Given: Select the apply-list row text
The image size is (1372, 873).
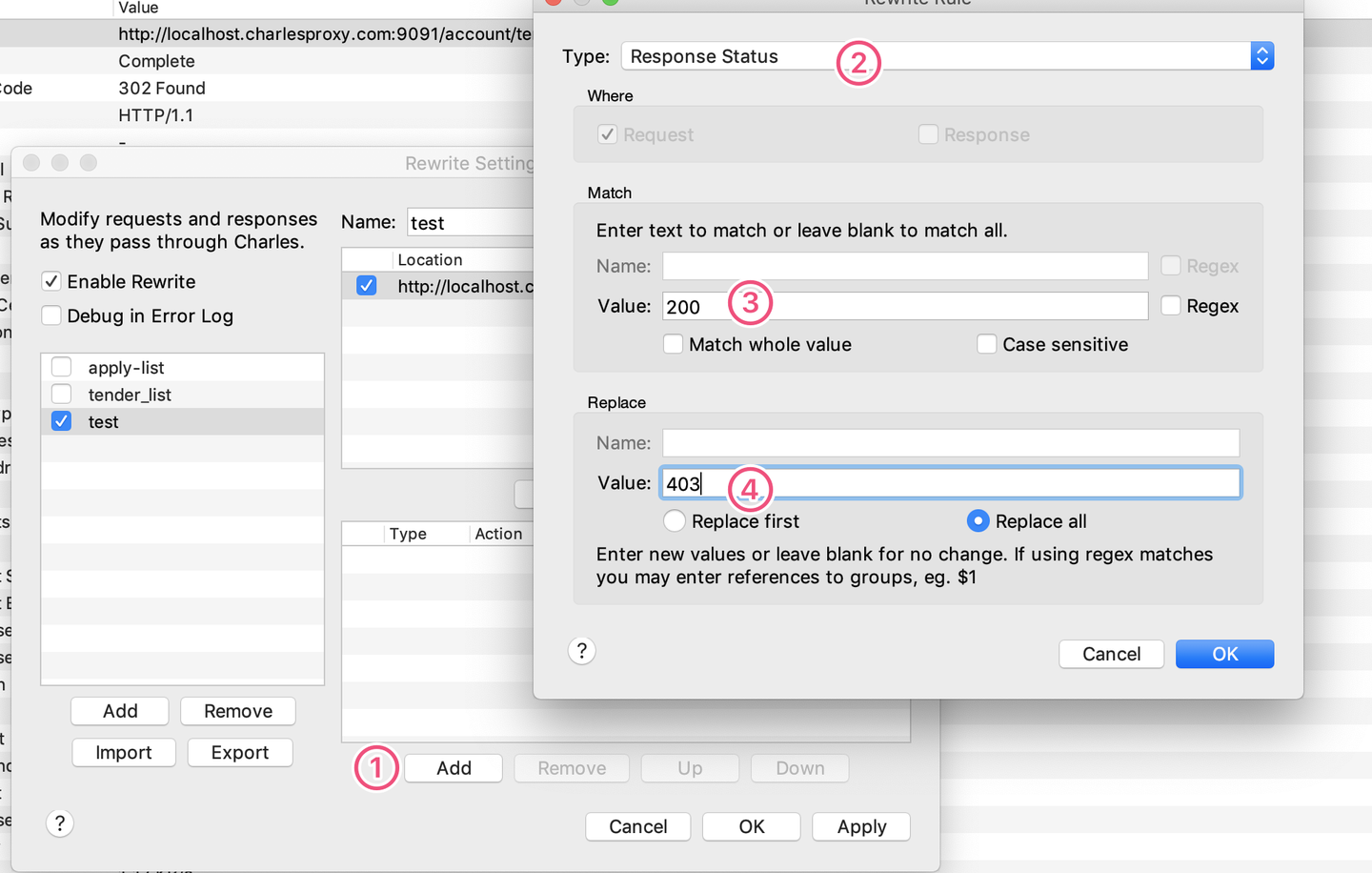Looking at the screenshot, I should [x=126, y=368].
